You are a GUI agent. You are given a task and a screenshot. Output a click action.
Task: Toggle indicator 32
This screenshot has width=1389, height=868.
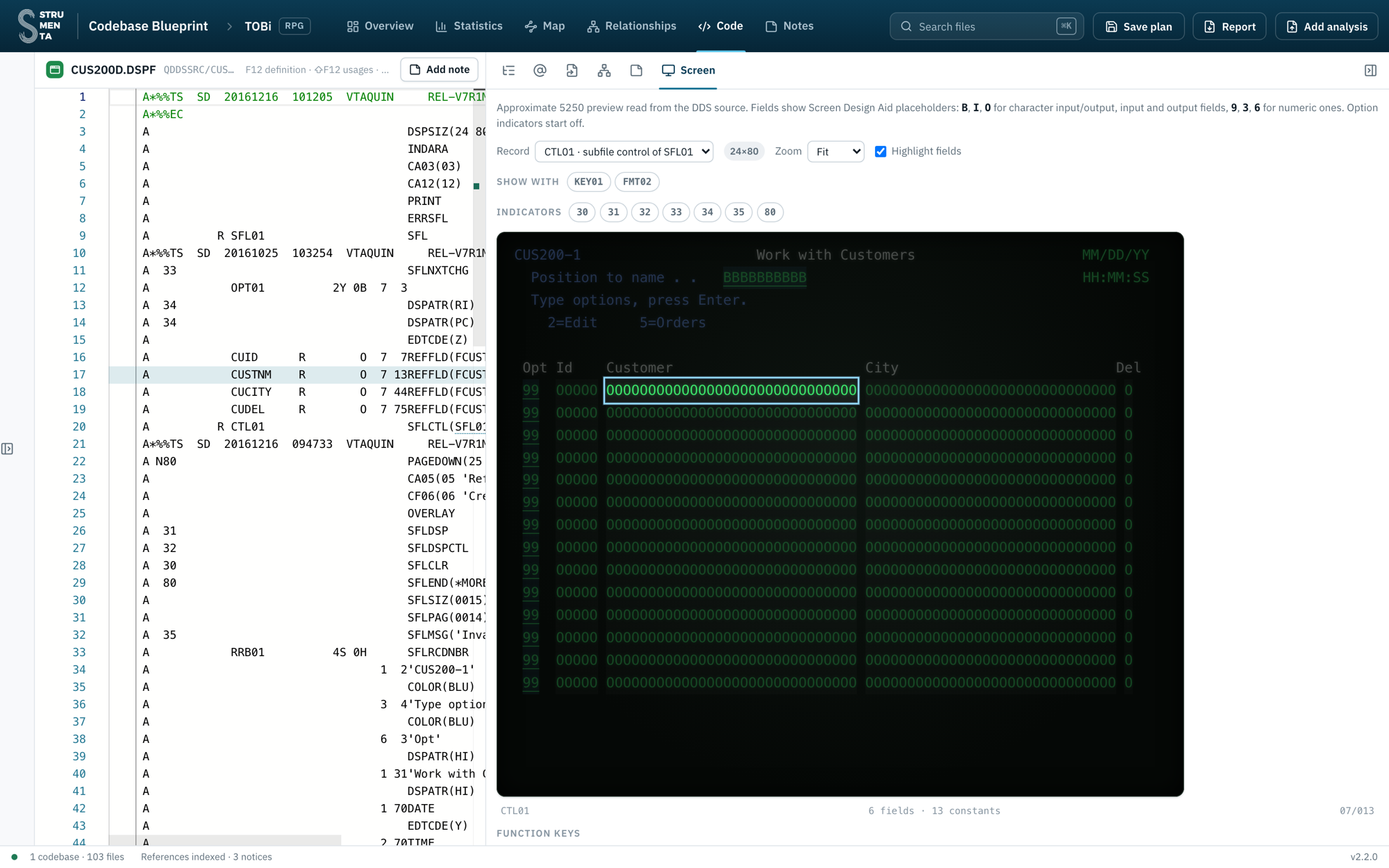pos(644,212)
